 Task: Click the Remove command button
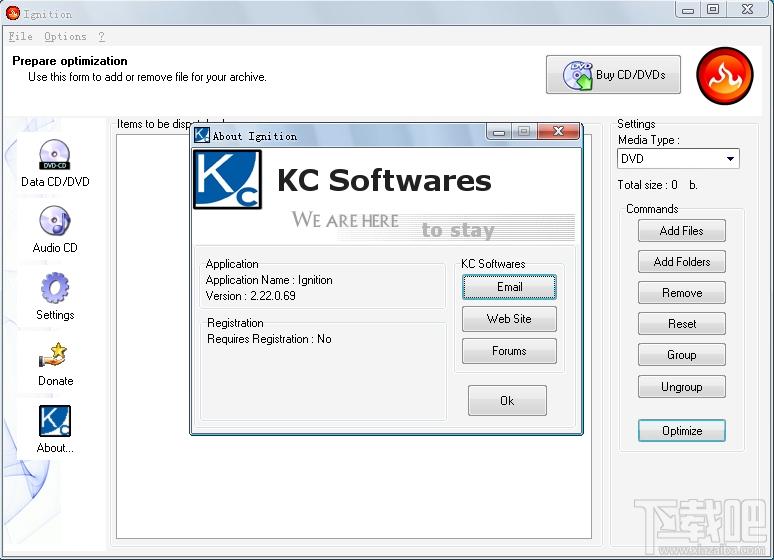click(x=682, y=293)
